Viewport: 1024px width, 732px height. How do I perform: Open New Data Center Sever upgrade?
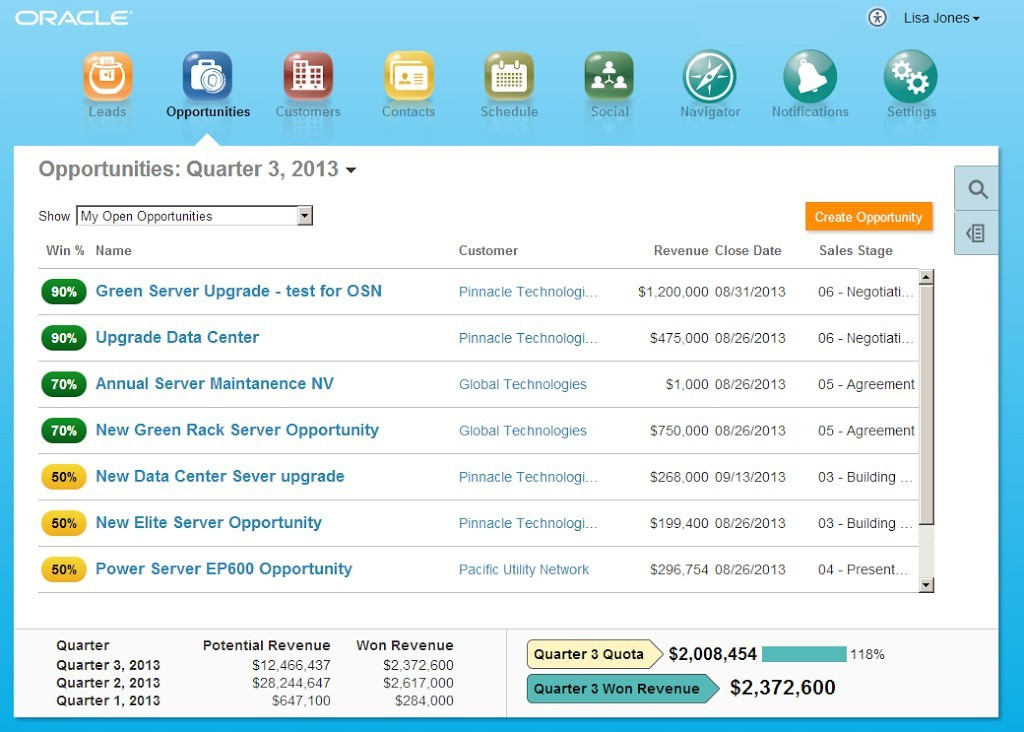click(219, 477)
